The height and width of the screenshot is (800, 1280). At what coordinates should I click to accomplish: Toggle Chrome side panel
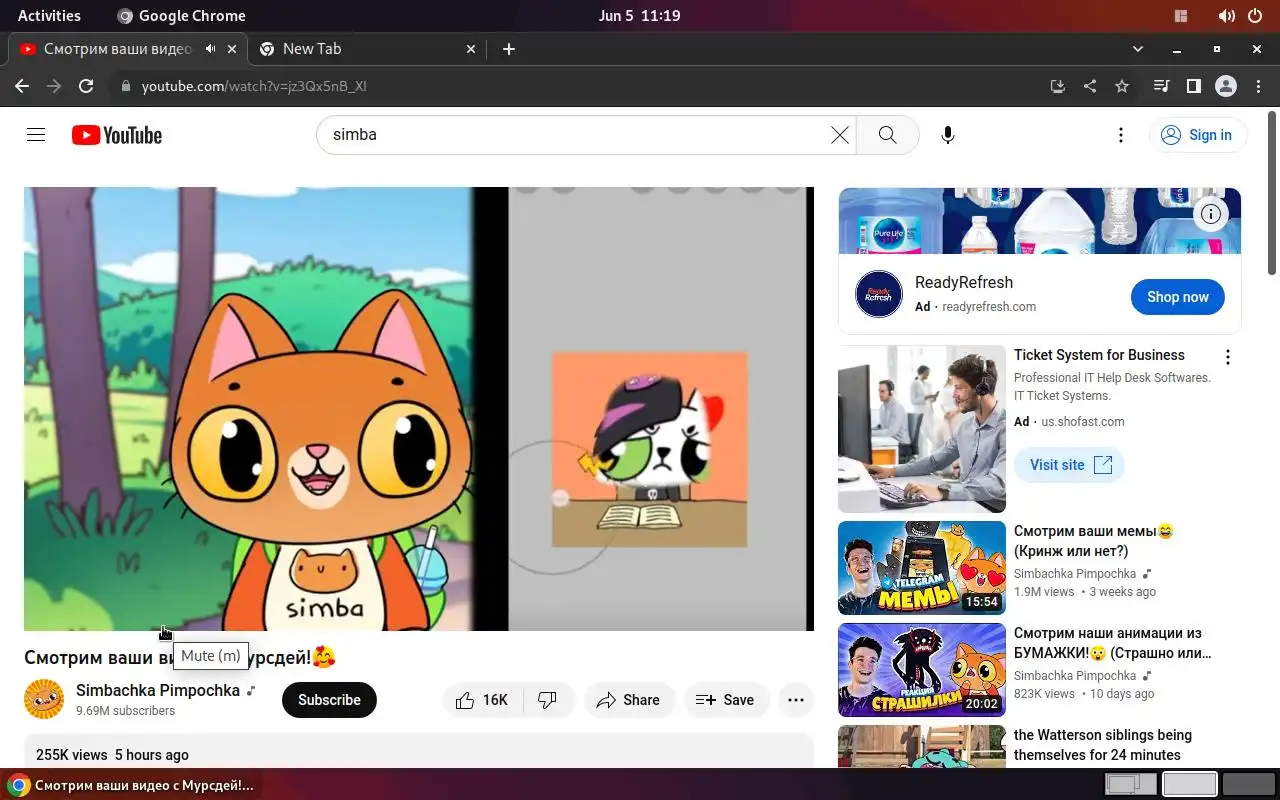point(1193,86)
